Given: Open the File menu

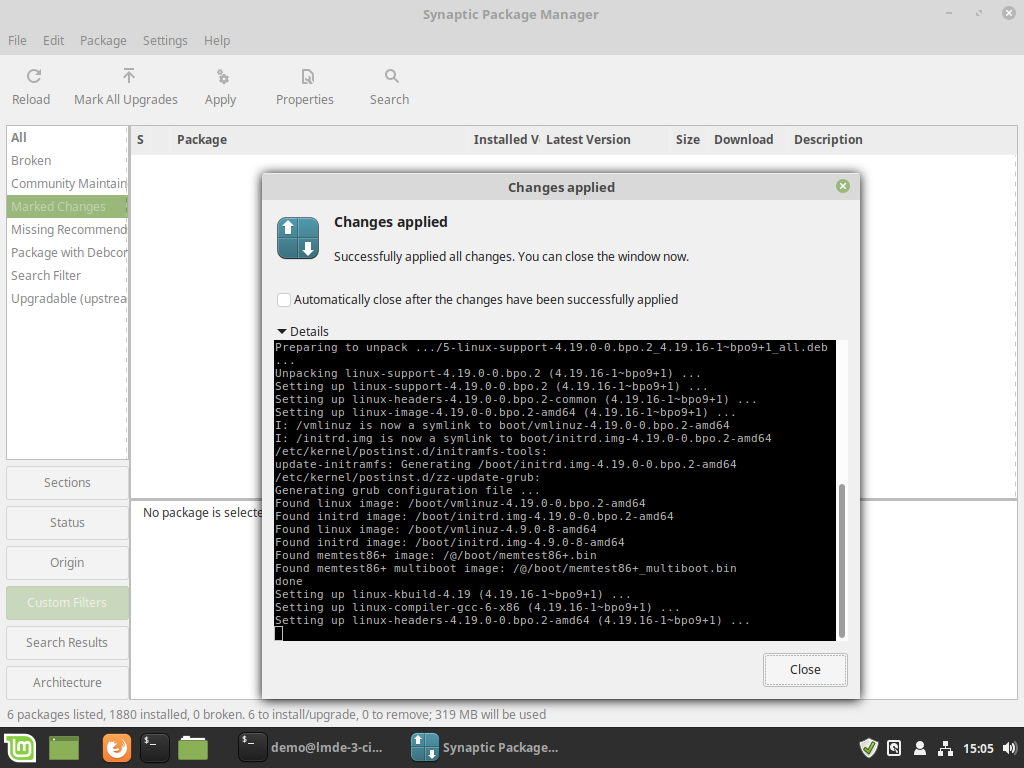Looking at the screenshot, I should click(18, 40).
